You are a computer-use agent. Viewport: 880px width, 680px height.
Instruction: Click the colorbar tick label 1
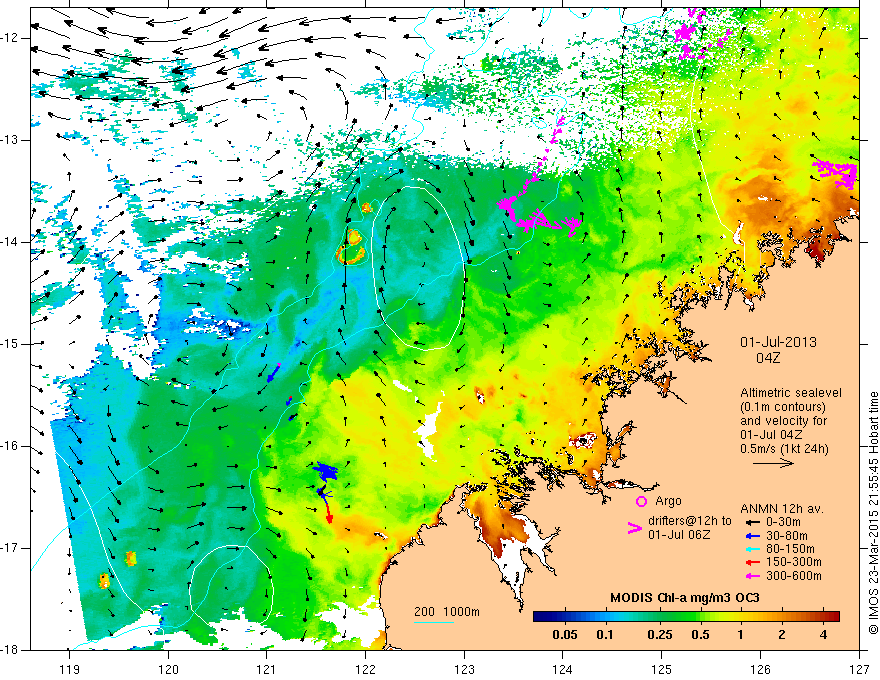[741, 635]
